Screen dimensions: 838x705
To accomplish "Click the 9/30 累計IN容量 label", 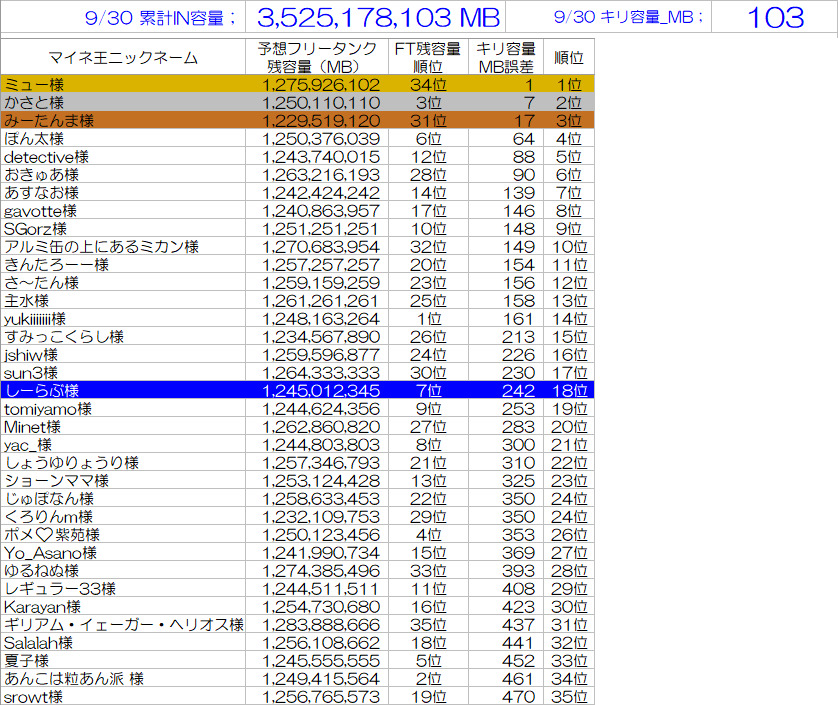I will (x=163, y=17).
